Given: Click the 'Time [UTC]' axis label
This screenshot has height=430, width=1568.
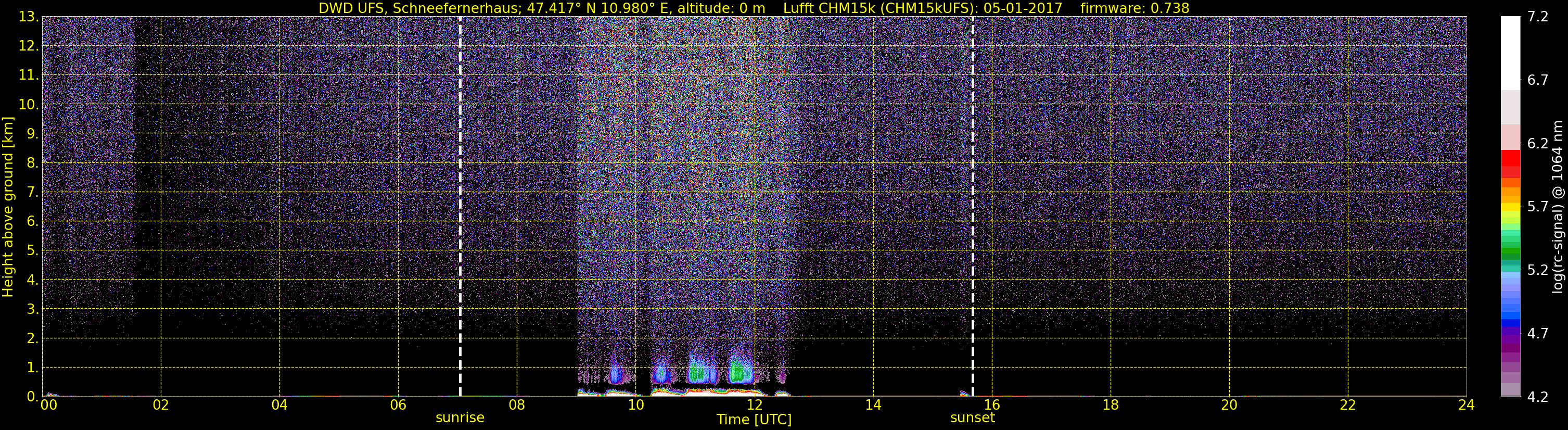Looking at the screenshot, I should pos(754,420).
